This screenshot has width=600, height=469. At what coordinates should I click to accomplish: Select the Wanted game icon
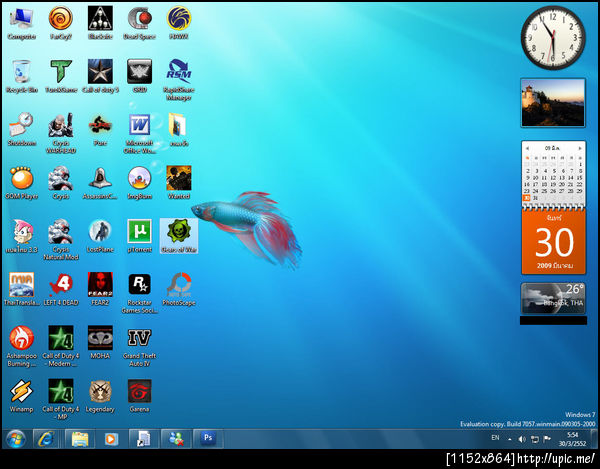179,182
